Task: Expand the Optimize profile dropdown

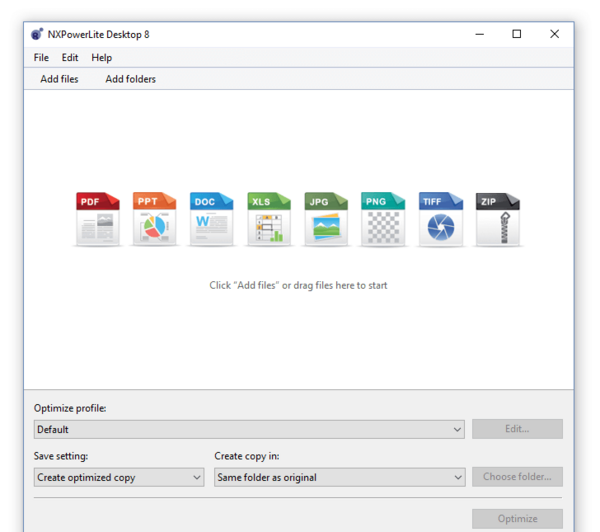Action: (249, 429)
